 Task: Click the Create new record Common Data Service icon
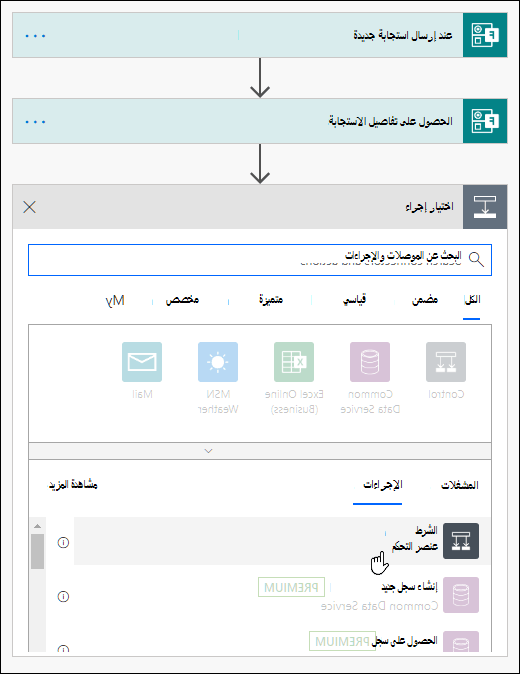pyautogui.click(x=461, y=595)
